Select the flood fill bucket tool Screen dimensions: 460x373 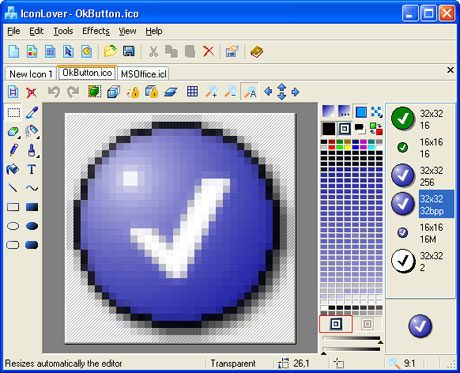point(13,169)
